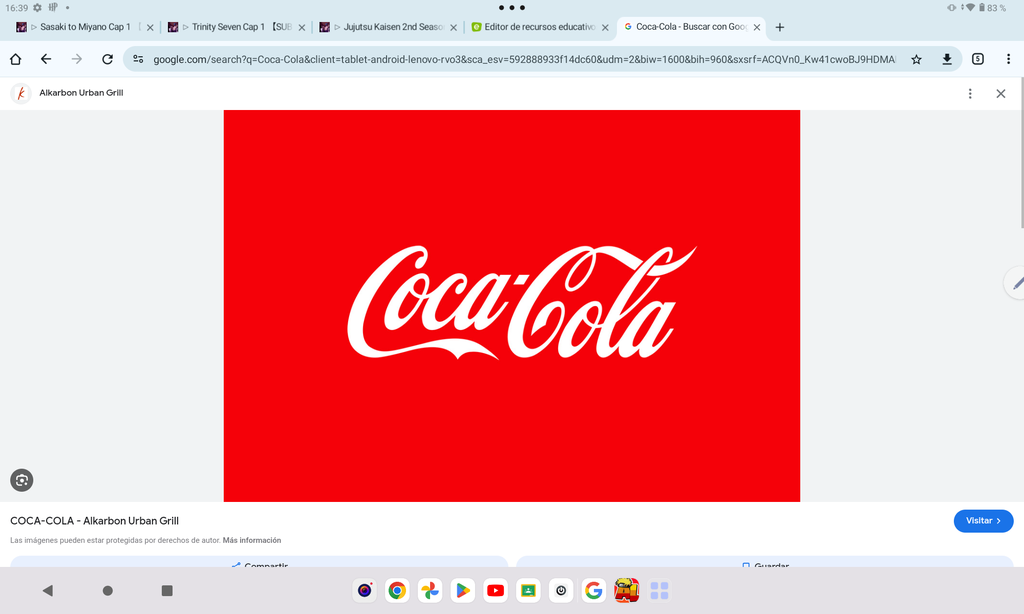This screenshot has height=614, width=1024.
Task: Download the page with the download icon
Action: [947, 59]
